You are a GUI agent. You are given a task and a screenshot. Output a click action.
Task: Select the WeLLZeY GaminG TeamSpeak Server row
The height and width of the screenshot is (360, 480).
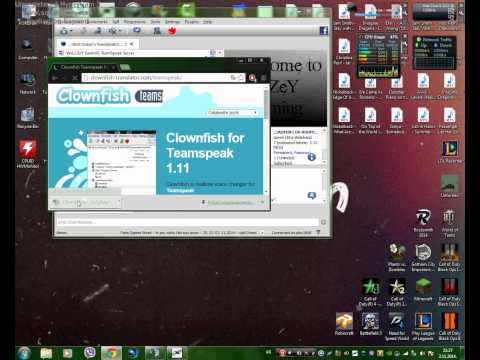coord(140,53)
